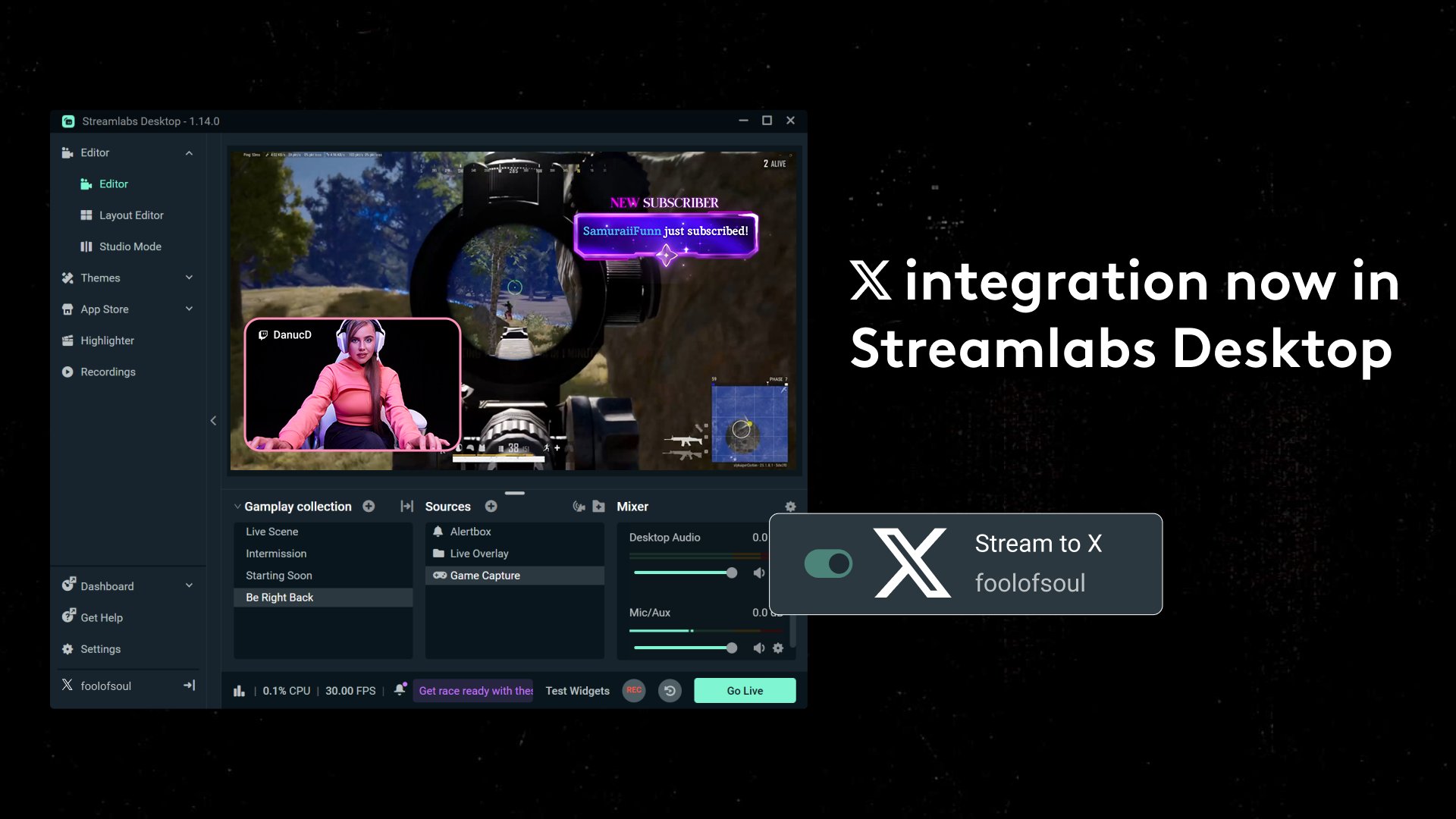Click the Test Widgets button
1456x819 pixels.
(578, 690)
